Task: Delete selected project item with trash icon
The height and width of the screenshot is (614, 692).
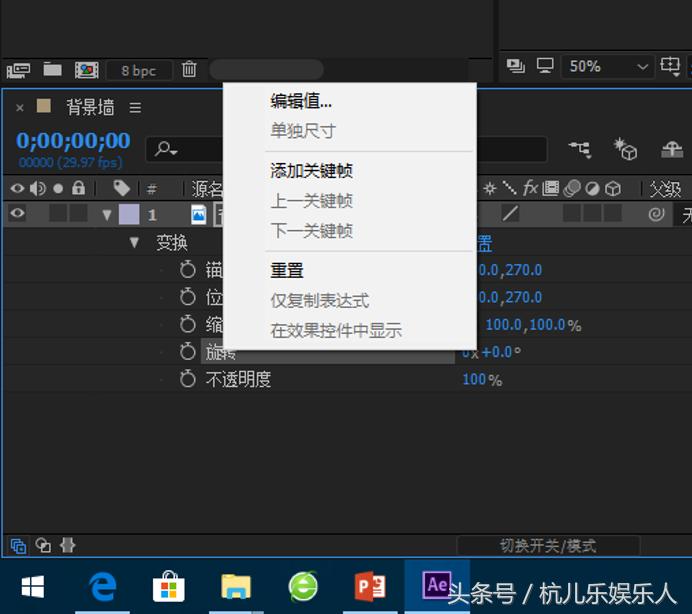Action: [189, 69]
